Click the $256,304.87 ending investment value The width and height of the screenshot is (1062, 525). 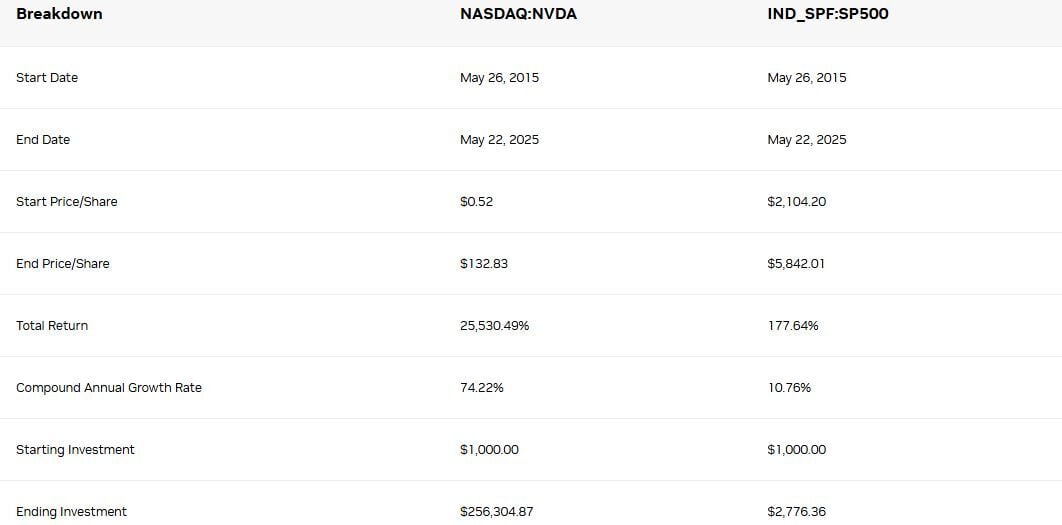[497, 512]
